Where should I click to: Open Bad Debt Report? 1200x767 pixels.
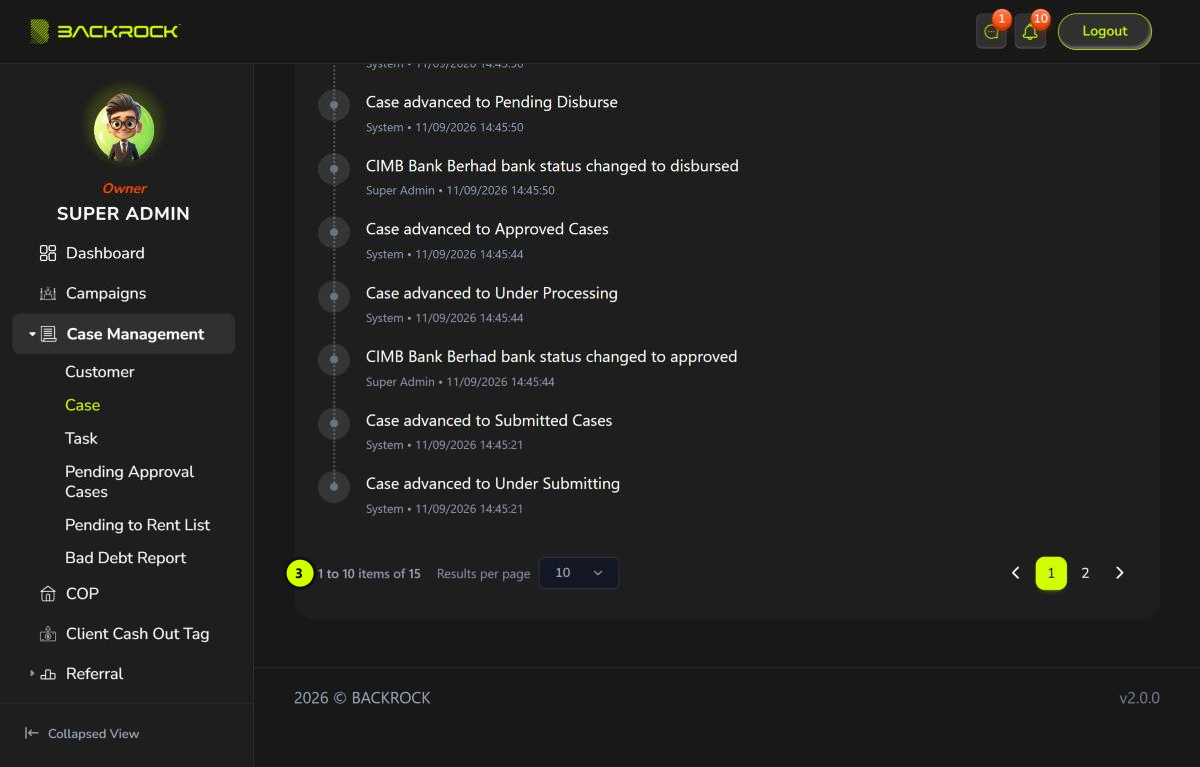point(126,558)
